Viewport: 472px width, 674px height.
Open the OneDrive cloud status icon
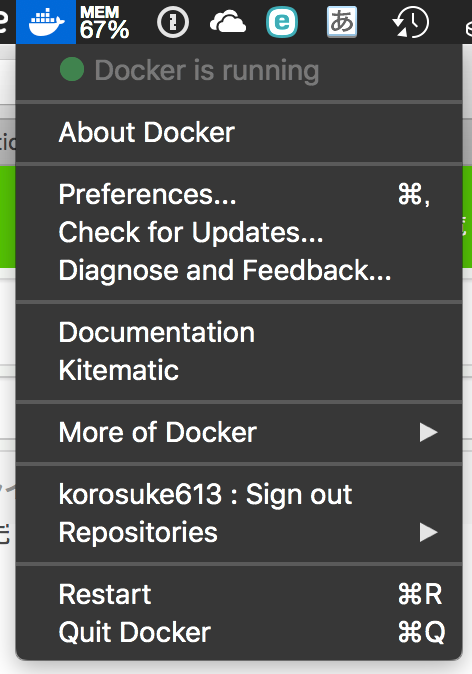point(228,22)
